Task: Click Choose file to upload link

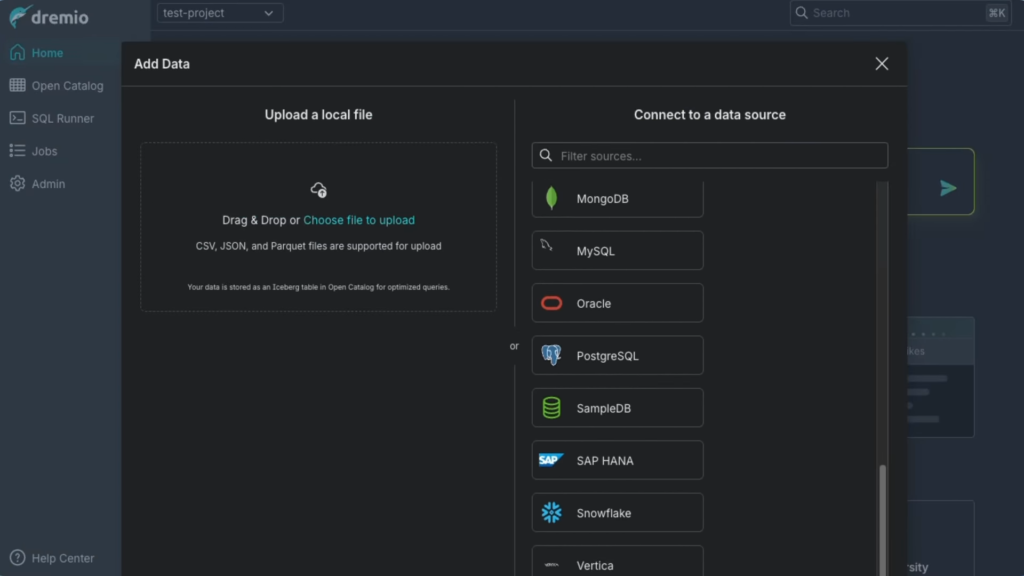Action: pos(359,220)
